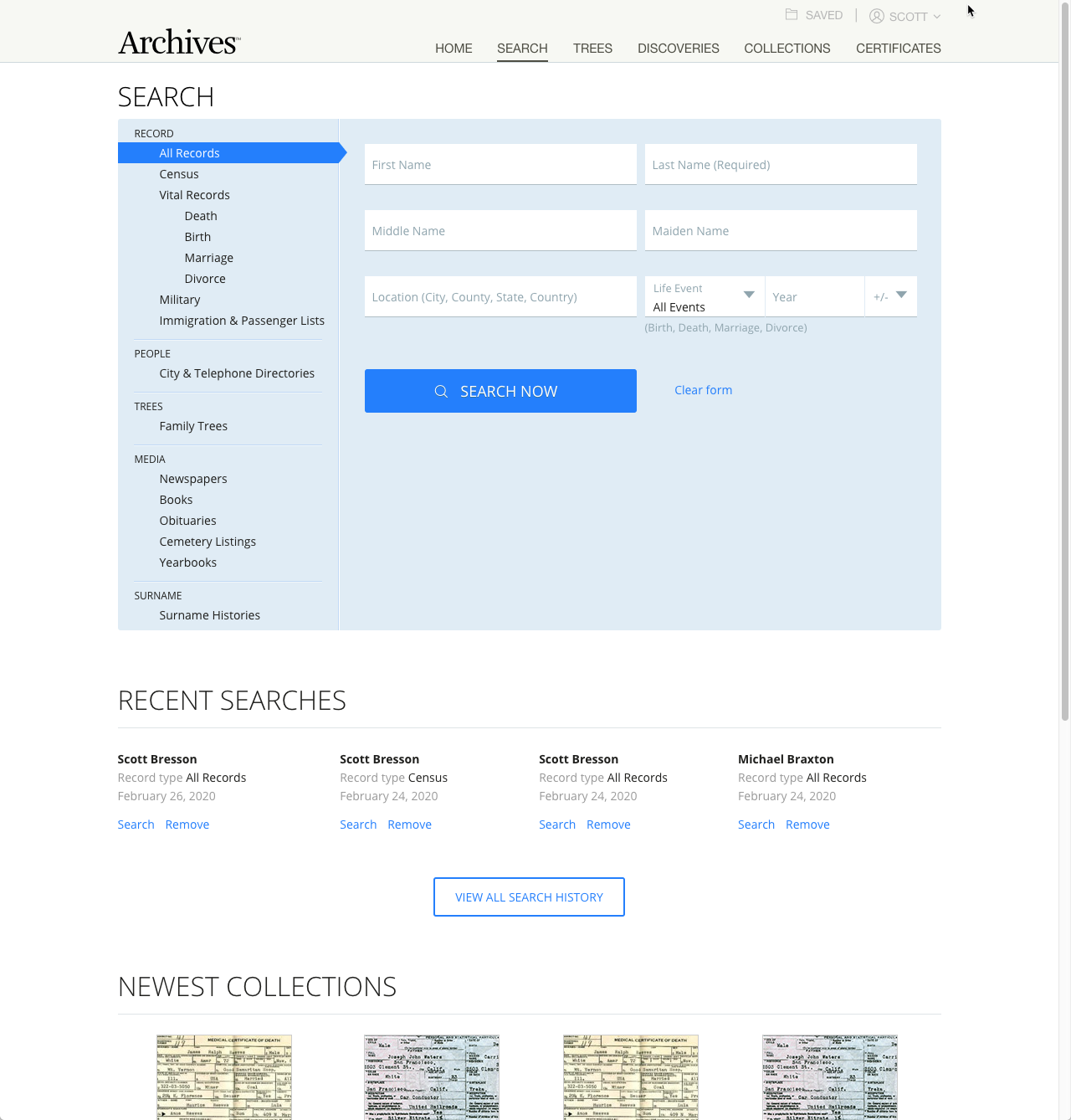Click VIEW ALL SEARCH HISTORY button
The image size is (1071, 1120).
(529, 897)
